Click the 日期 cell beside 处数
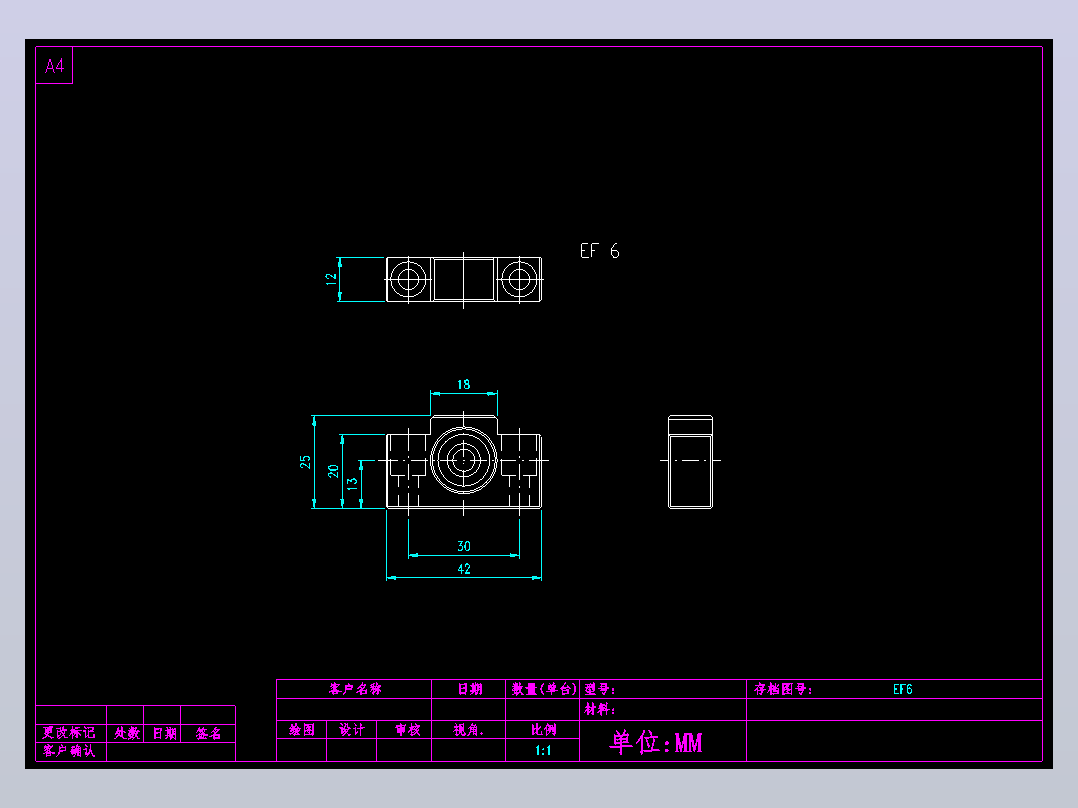 tap(164, 733)
